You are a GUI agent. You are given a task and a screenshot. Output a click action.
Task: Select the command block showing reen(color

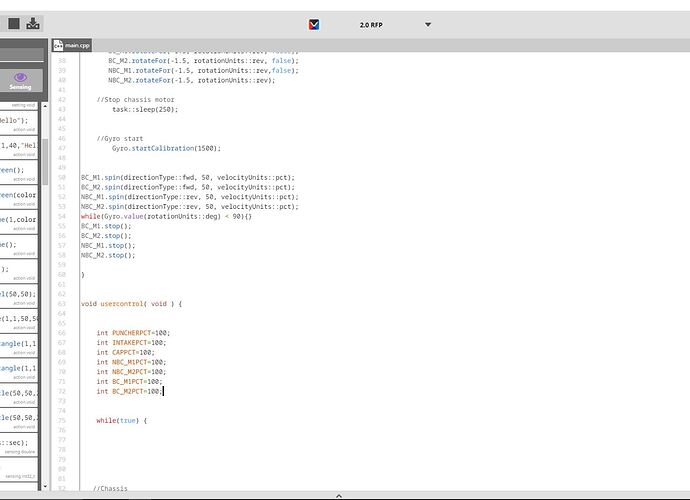point(18,197)
